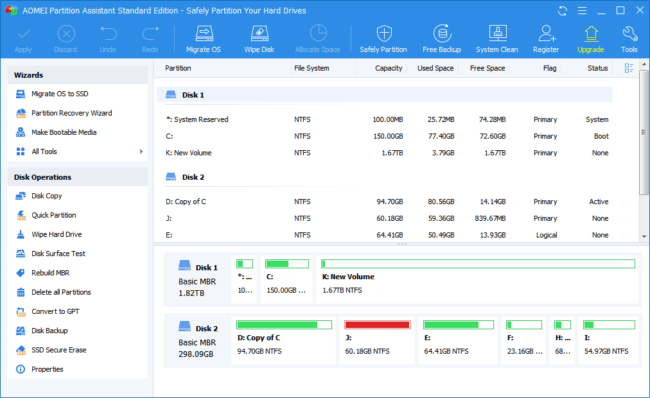Click the E: 64.41GB block in the disk map
Image resolution: width=650 pixels, height=398 pixels.
coord(458,340)
